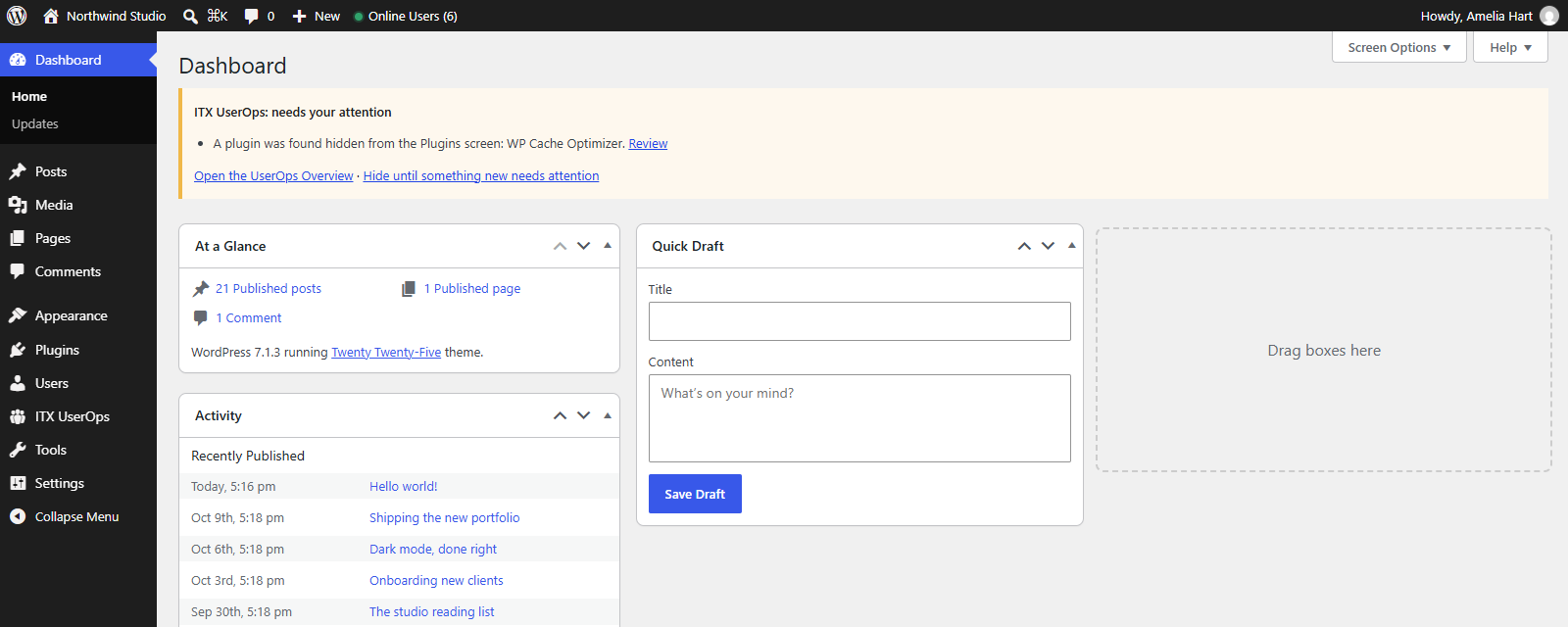Open Pages in the admin menu

(78, 238)
